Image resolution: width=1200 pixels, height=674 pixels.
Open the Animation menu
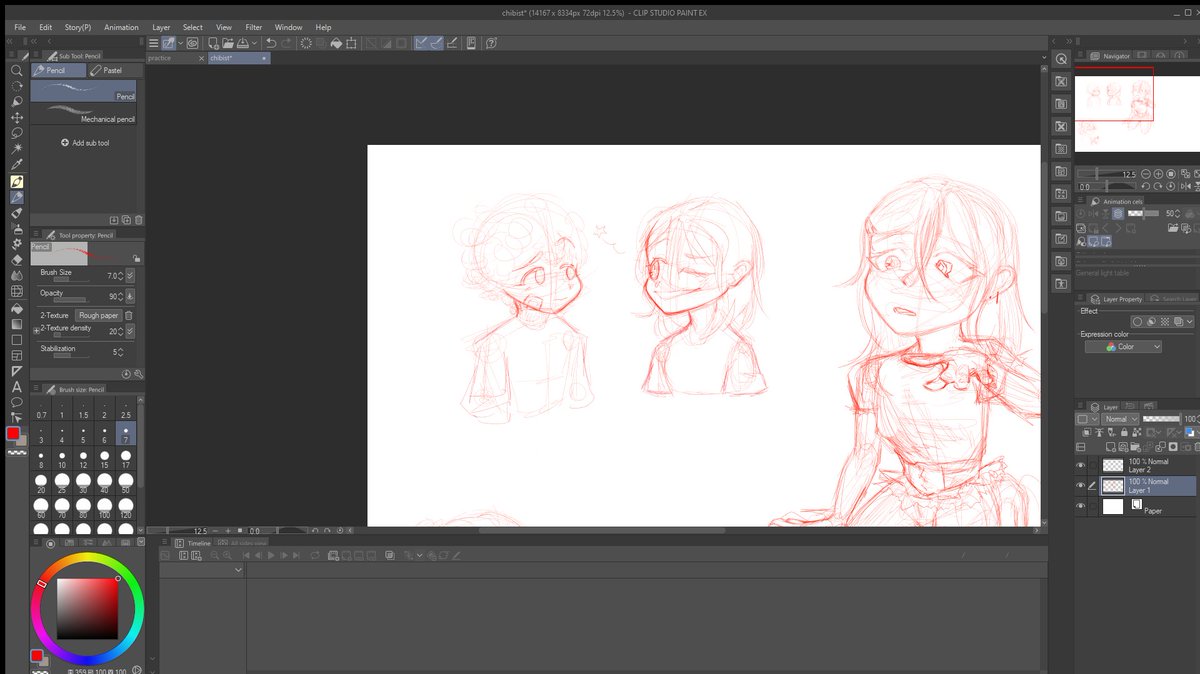pos(121,27)
